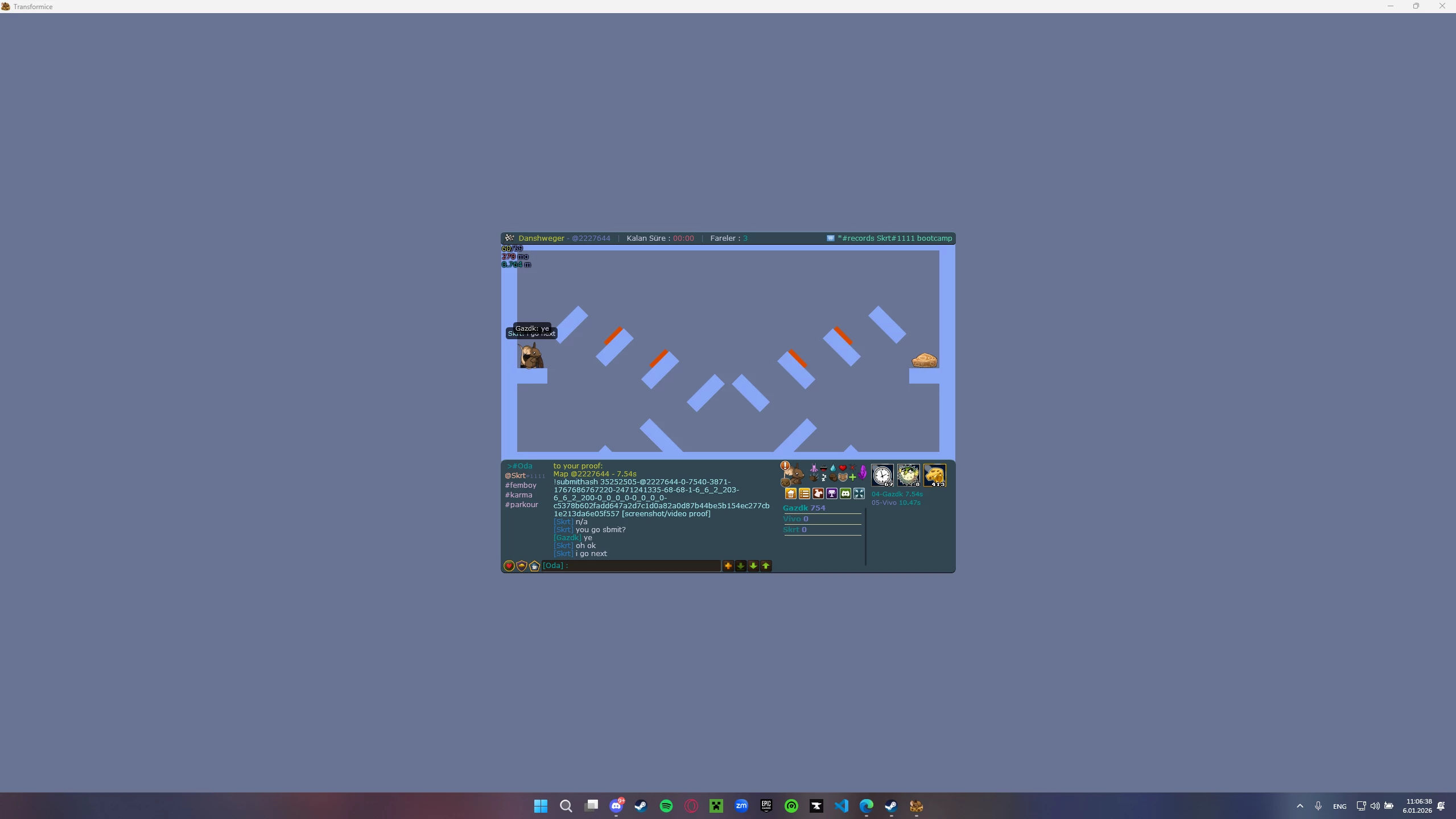This screenshot has height=819, width=1456.
Task: Click the record entry 05-Vivo 10.47s
Action: [896, 503]
